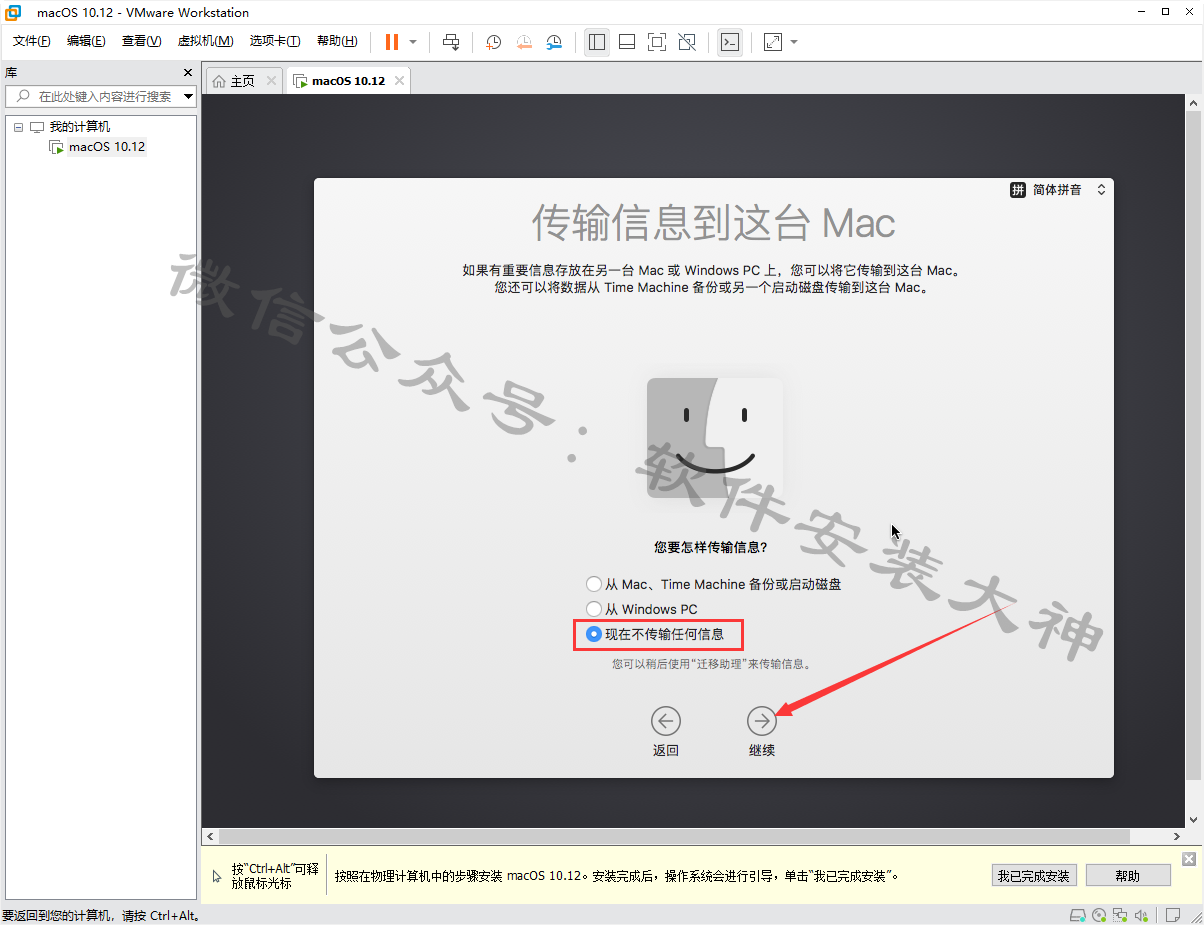Close the macOS 10.12 tab
Image resolution: width=1204 pixels, height=925 pixels.
(x=400, y=81)
